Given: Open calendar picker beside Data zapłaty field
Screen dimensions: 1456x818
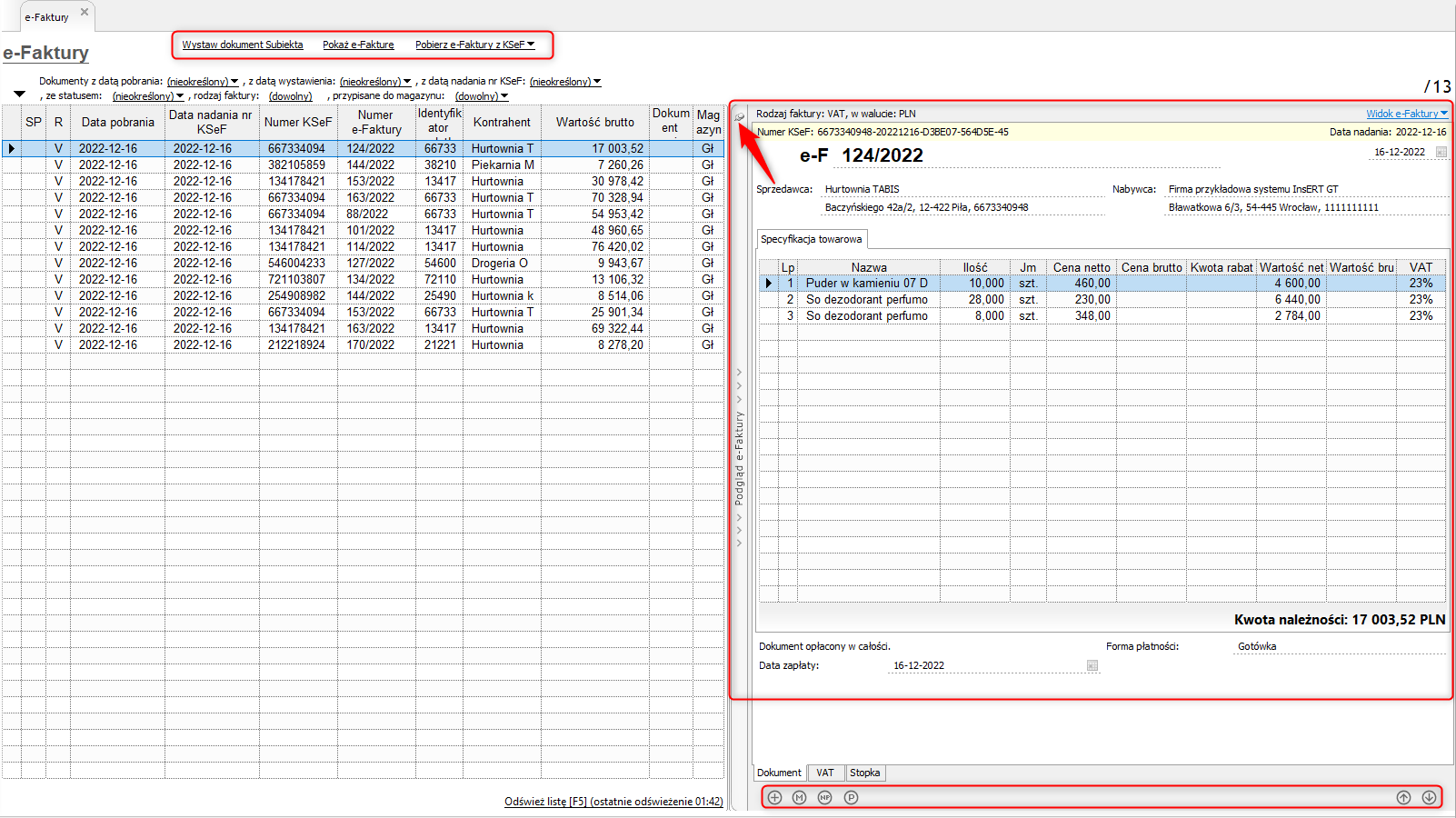Looking at the screenshot, I should (1092, 665).
